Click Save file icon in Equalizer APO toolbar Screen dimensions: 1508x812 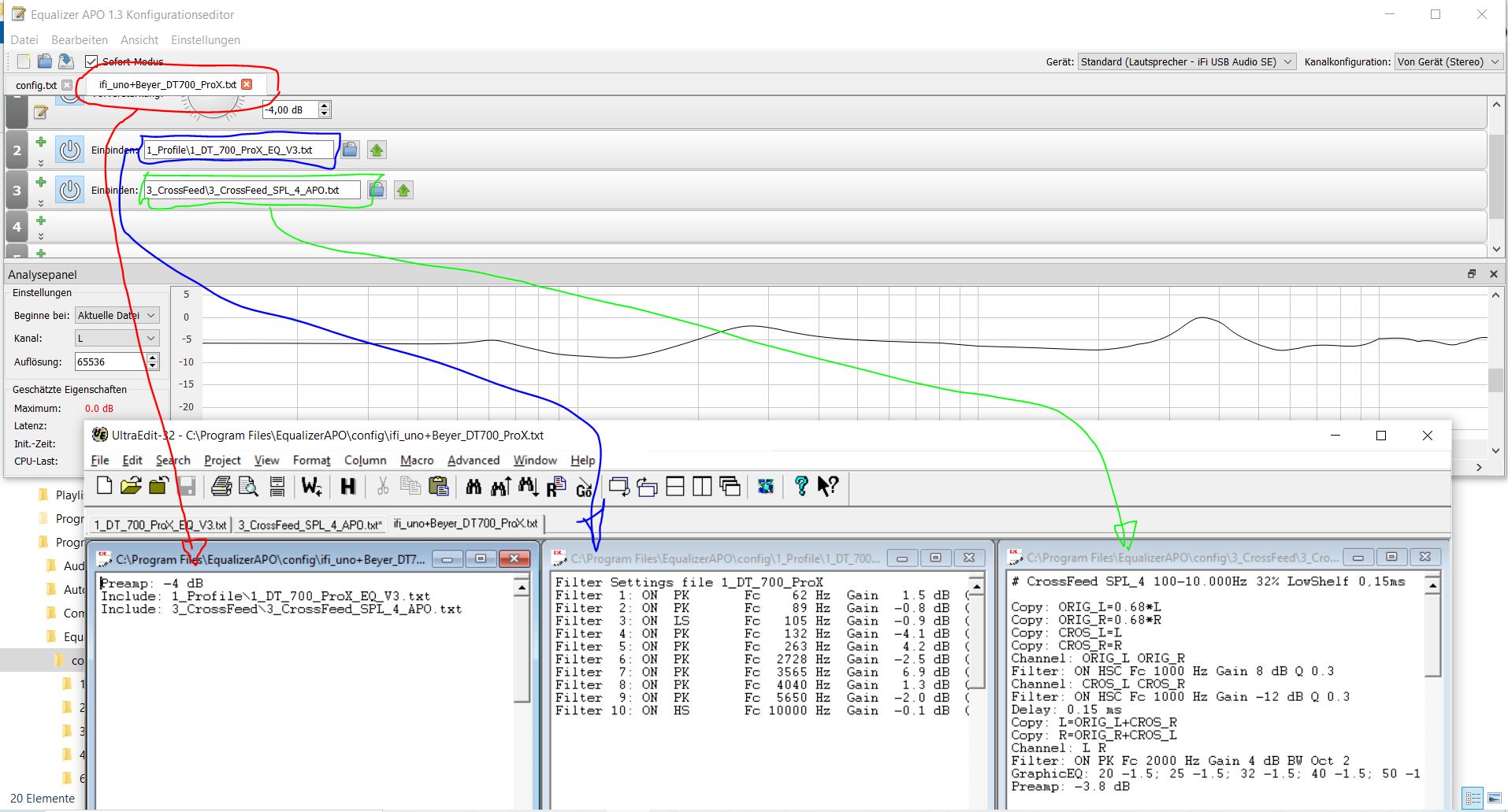66,61
